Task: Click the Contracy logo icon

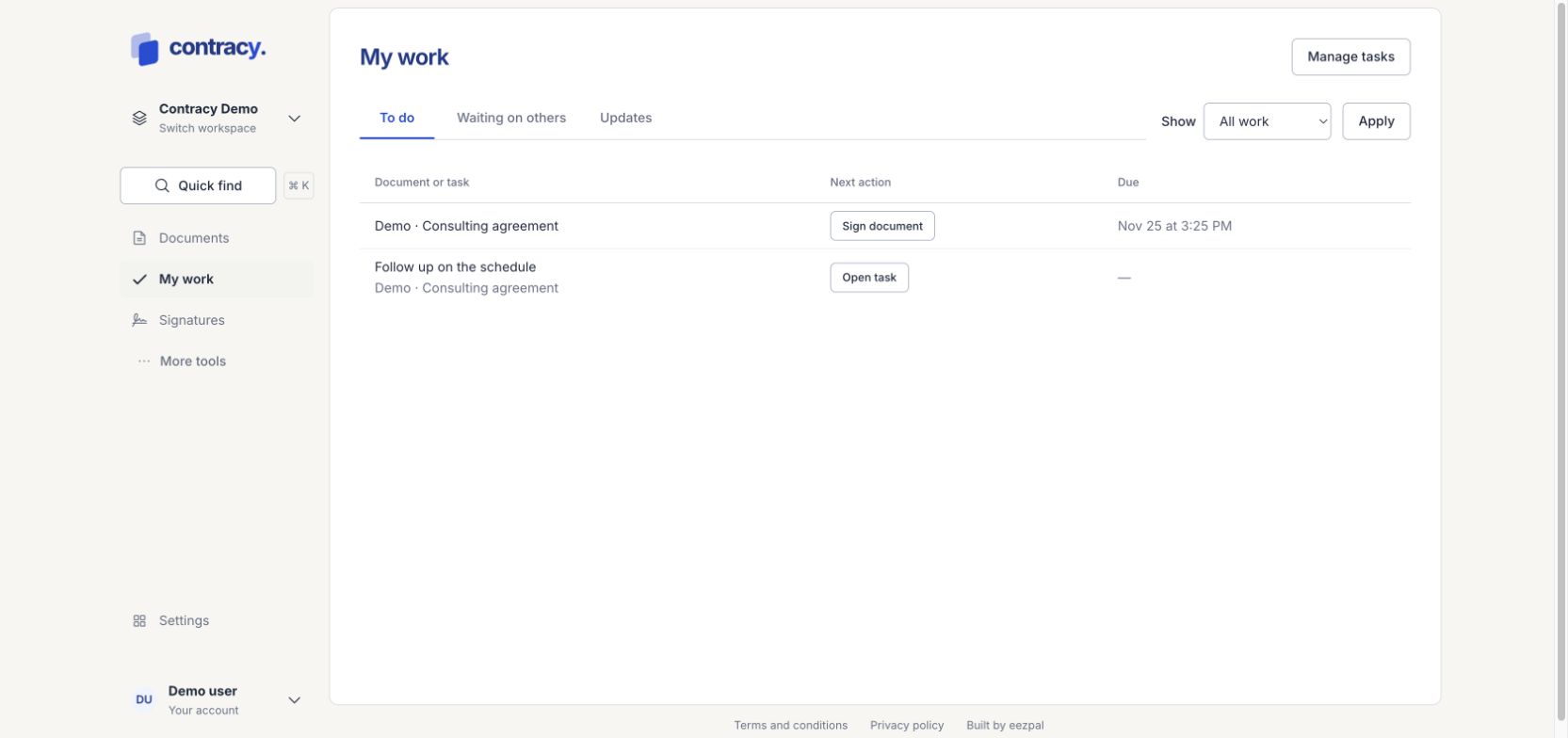Action: [x=144, y=49]
